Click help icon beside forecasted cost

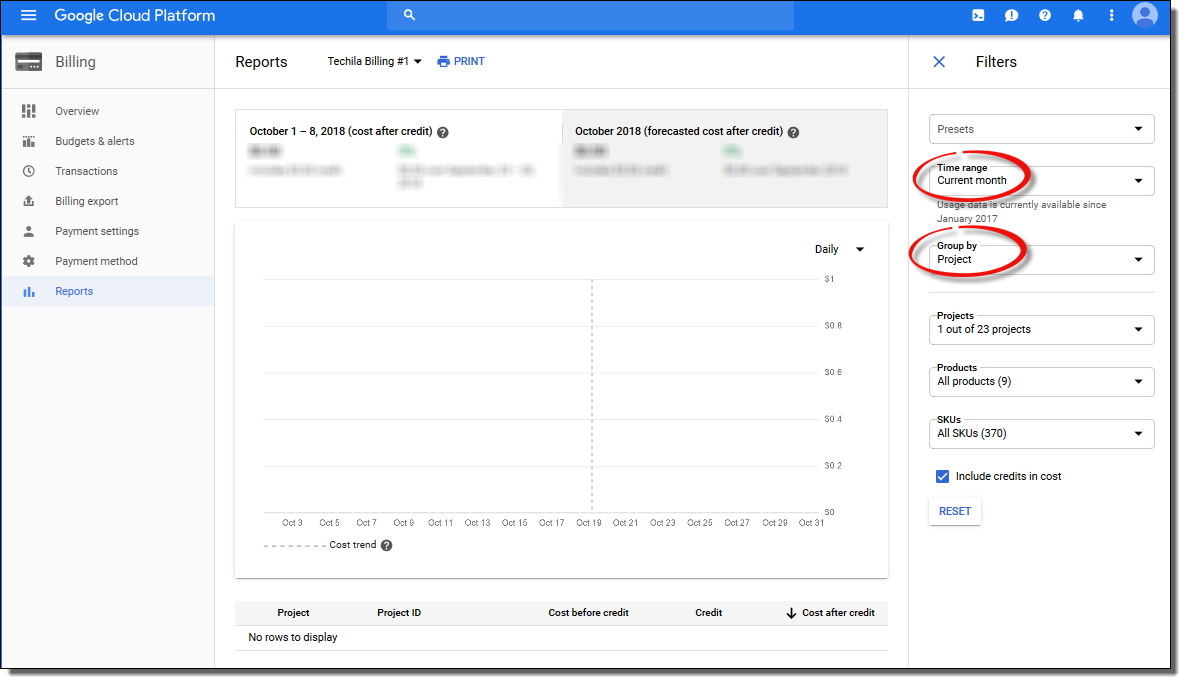click(x=793, y=132)
